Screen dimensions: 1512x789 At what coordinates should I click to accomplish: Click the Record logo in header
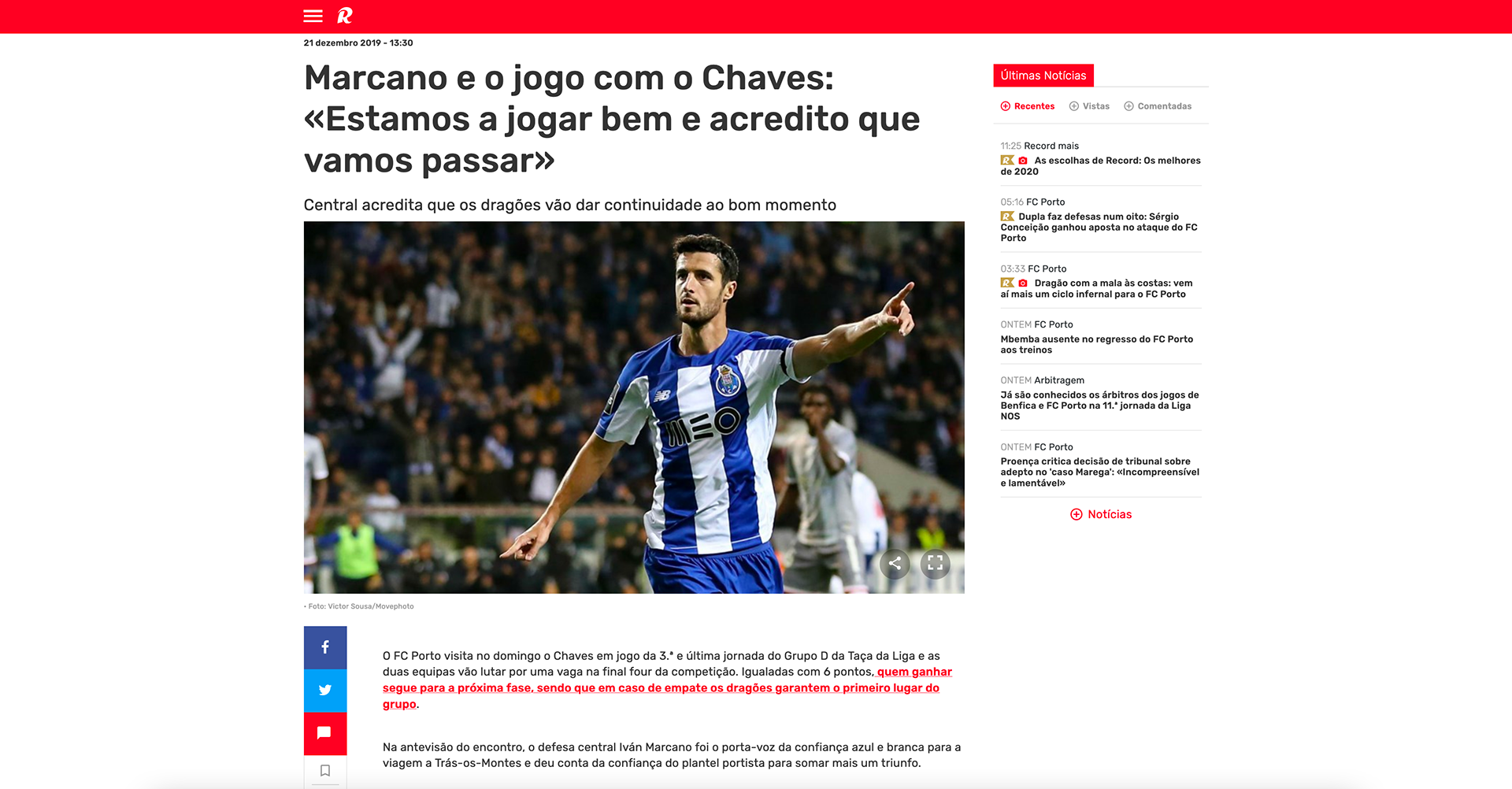pos(345,15)
